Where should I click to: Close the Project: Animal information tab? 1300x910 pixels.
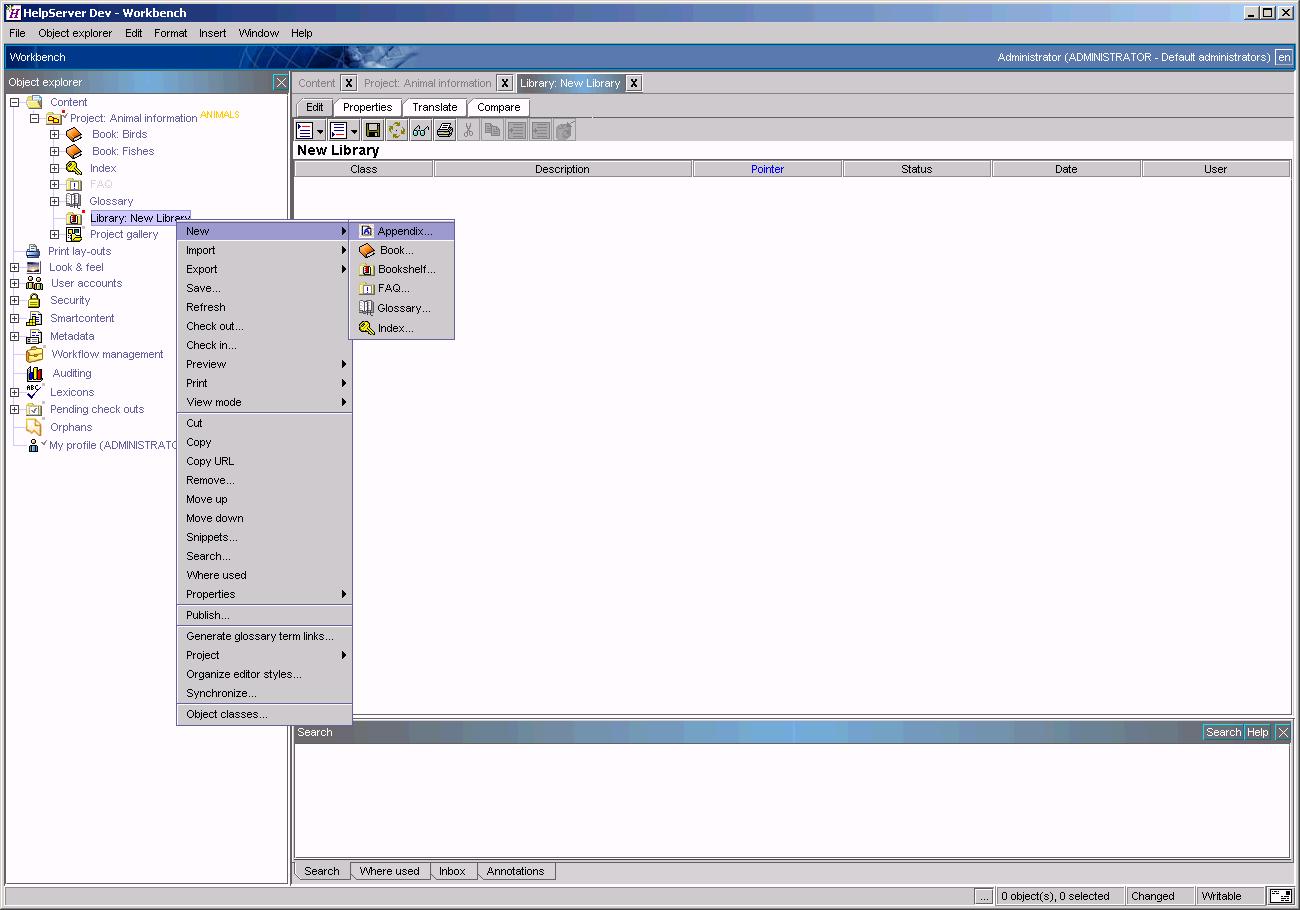tap(505, 83)
